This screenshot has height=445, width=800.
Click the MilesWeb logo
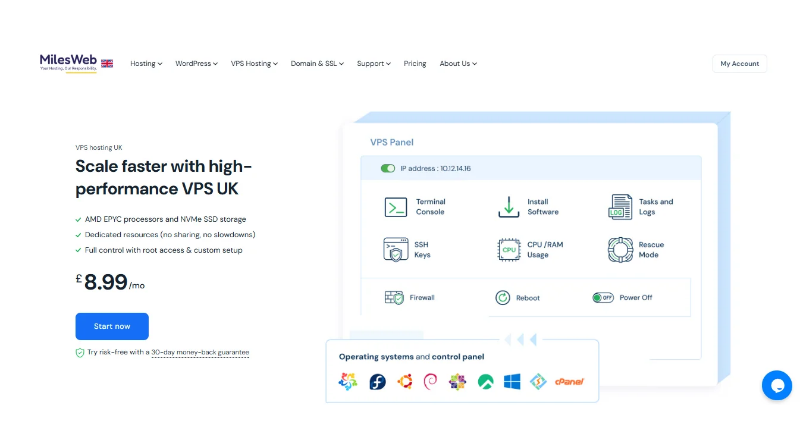(68, 63)
